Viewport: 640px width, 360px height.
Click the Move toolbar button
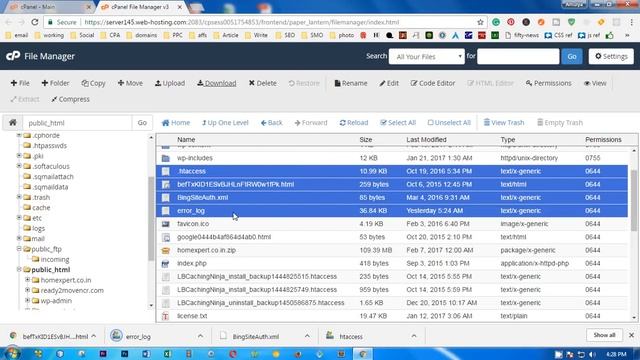coord(130,83)
